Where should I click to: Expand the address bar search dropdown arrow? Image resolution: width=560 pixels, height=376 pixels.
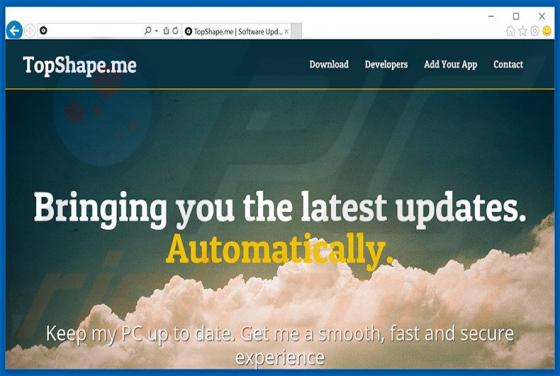[156, 31]
